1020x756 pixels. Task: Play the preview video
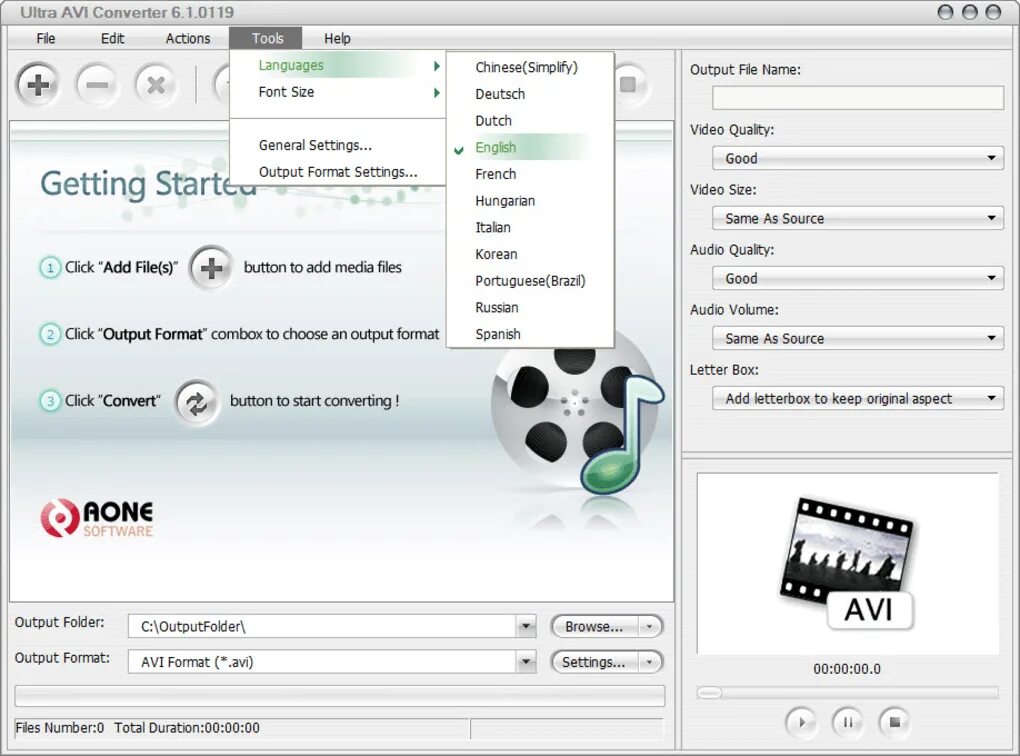801,722
